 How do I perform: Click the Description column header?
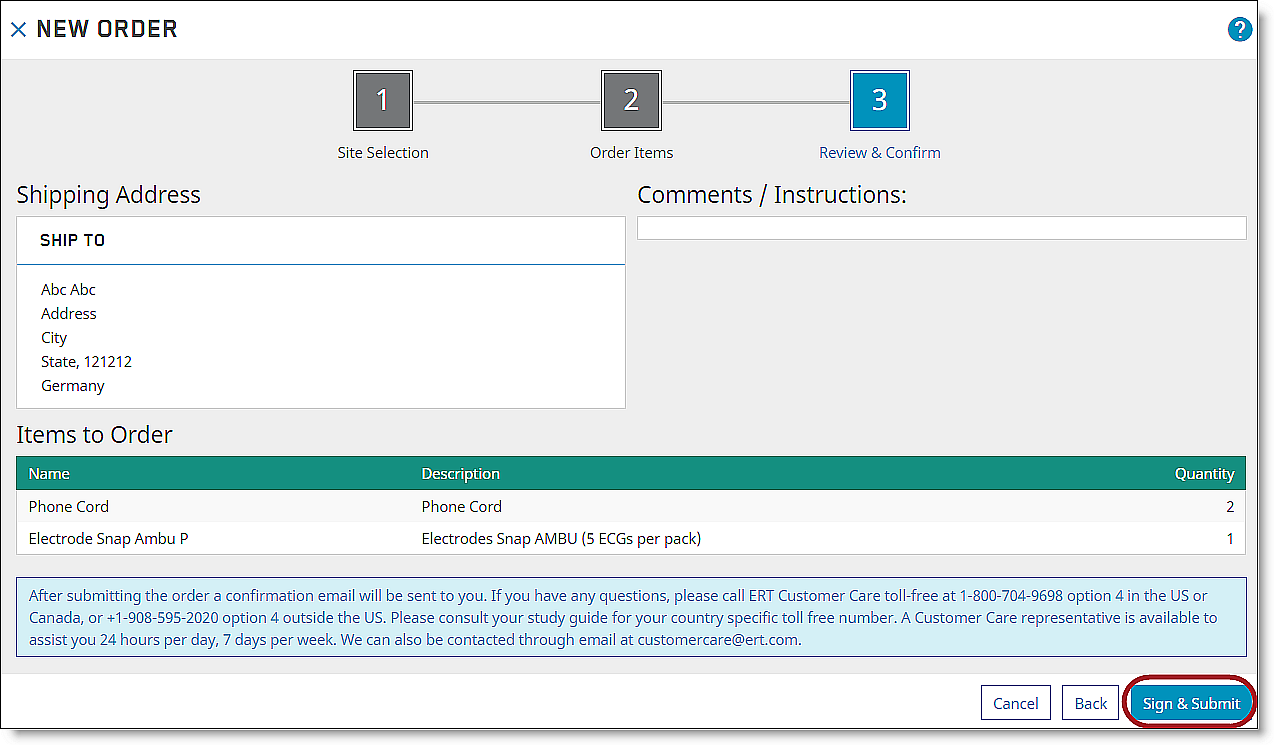(x=460, y=474)
